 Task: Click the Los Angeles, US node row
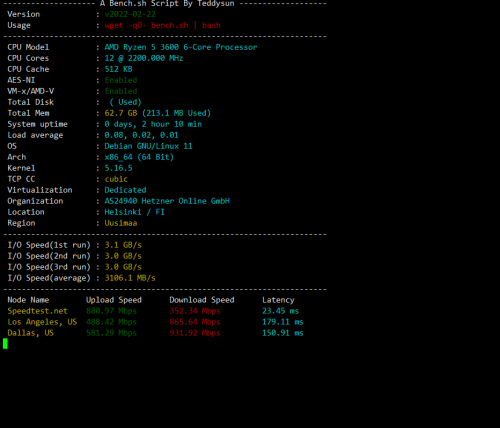point(155,322)
